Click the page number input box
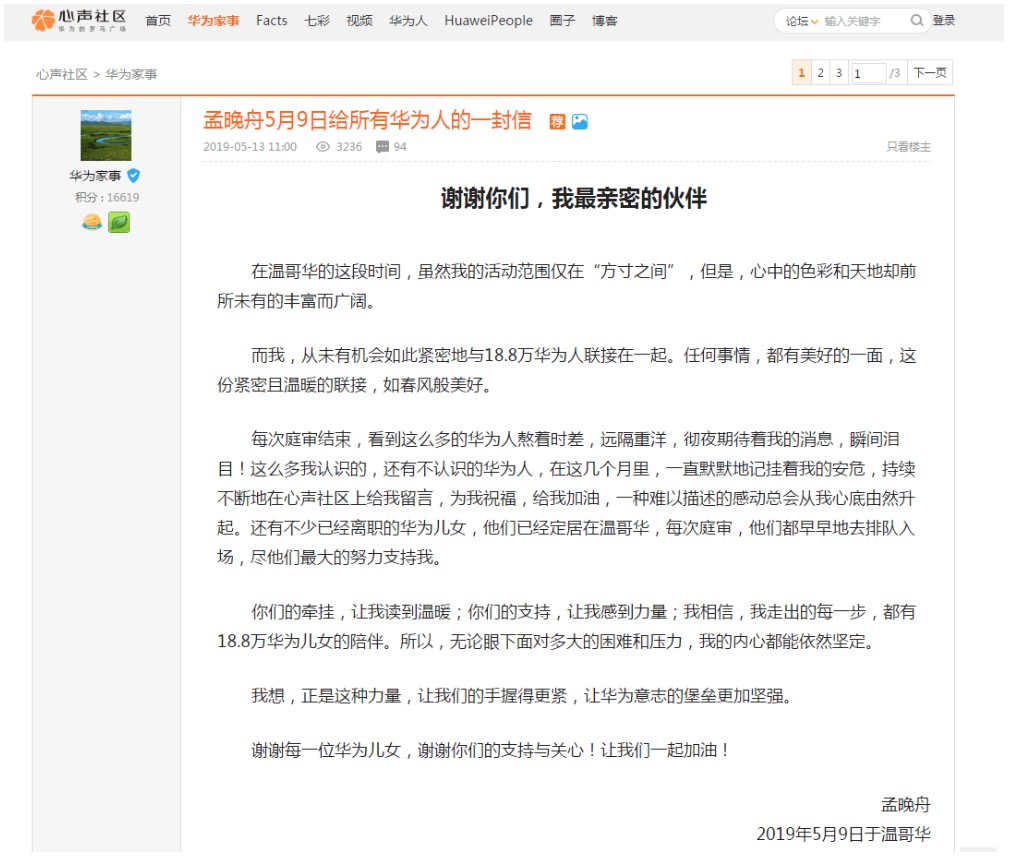This screenshot has height=862, width=1018. pos(869,73)
